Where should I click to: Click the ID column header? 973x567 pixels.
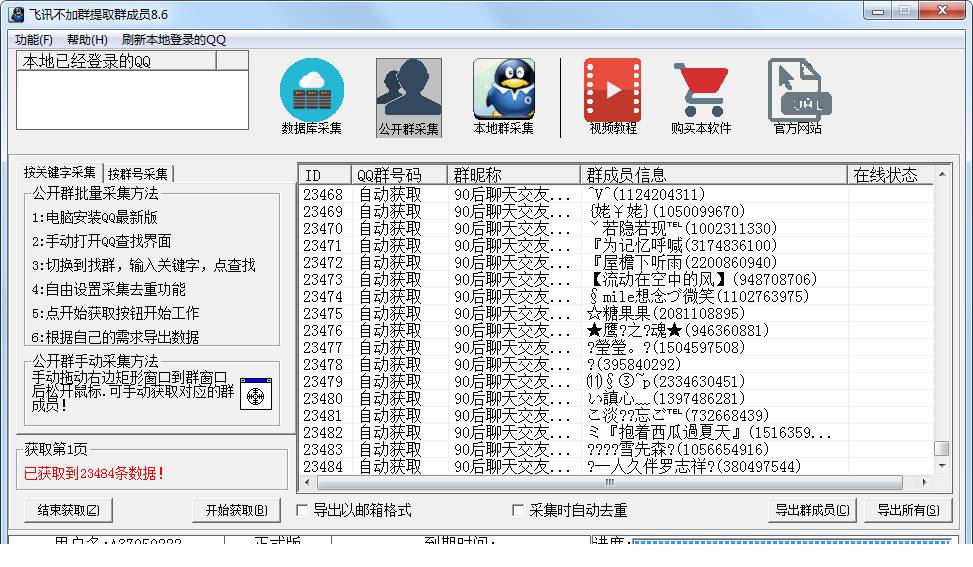[x=325, y=175]
